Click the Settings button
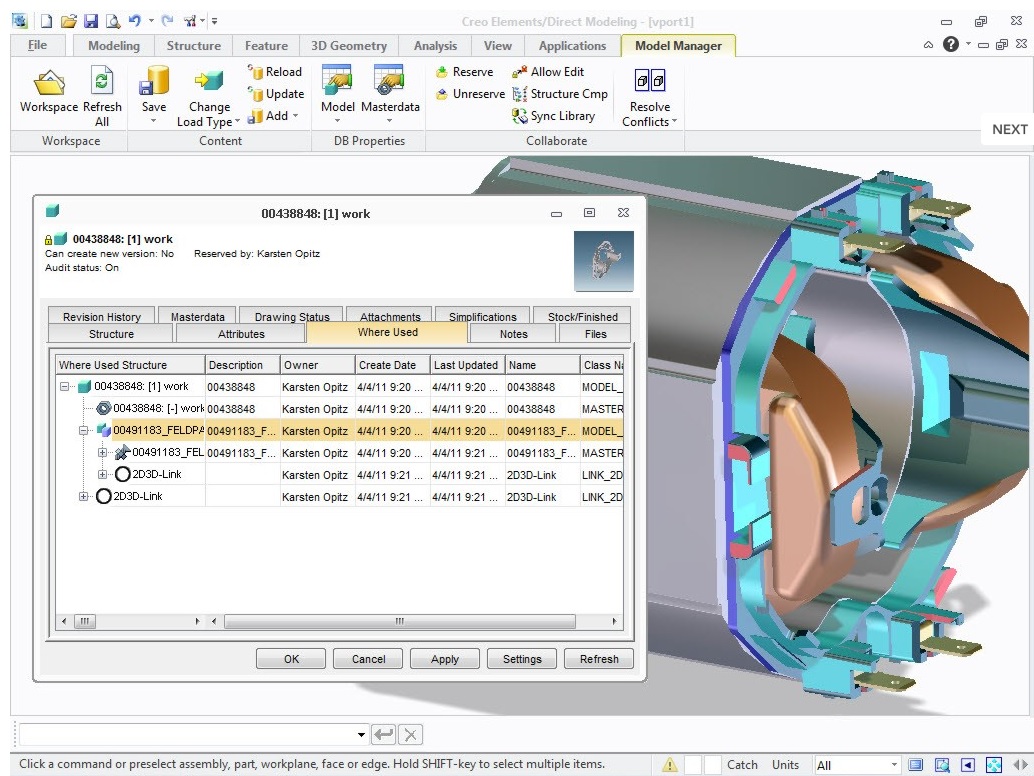The height and width of the screenshot is (776, 1034). click(x=522, y=659)
